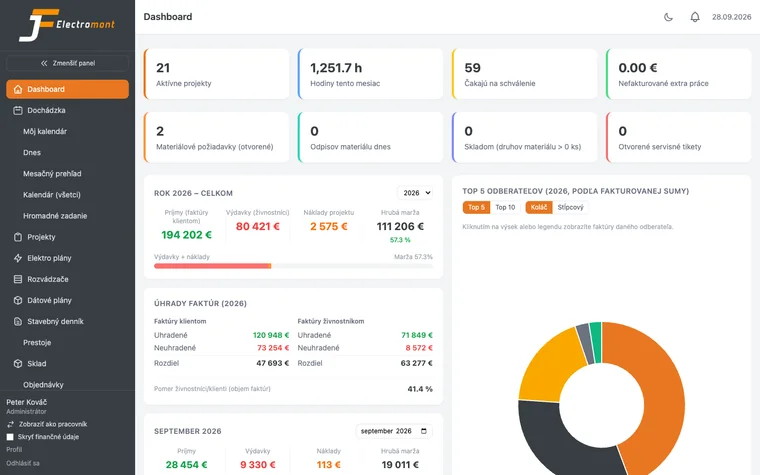Image resolution: width=760 pixels, height=475 pixels.
Task: Open calendar picker icon in month field
Action: (x=424, y=431)
